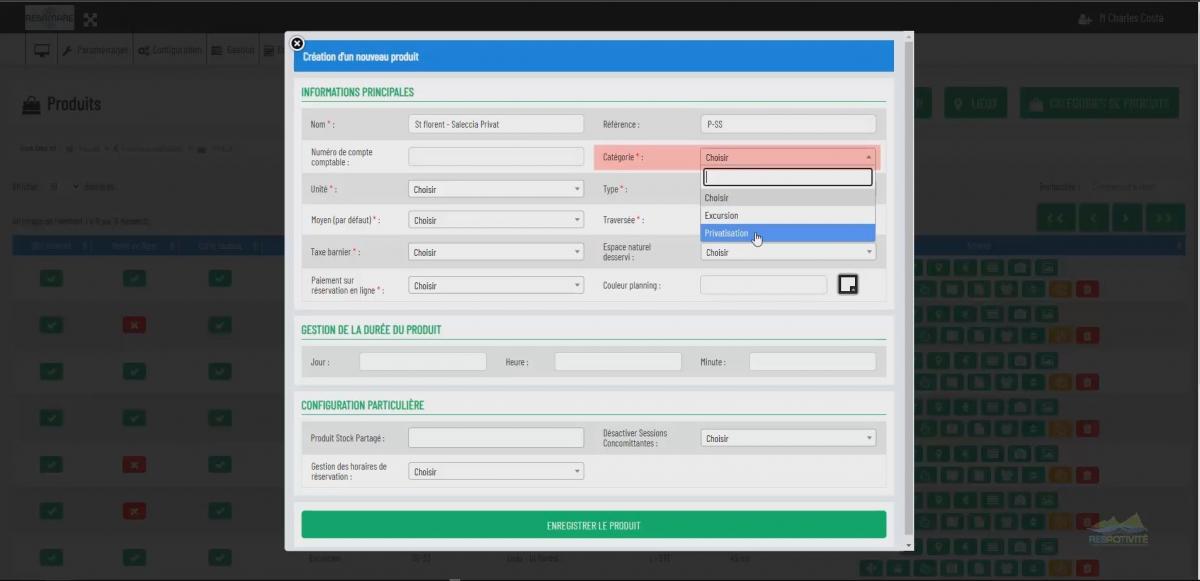Pick the Choisir option in the open list

[788, 198]
